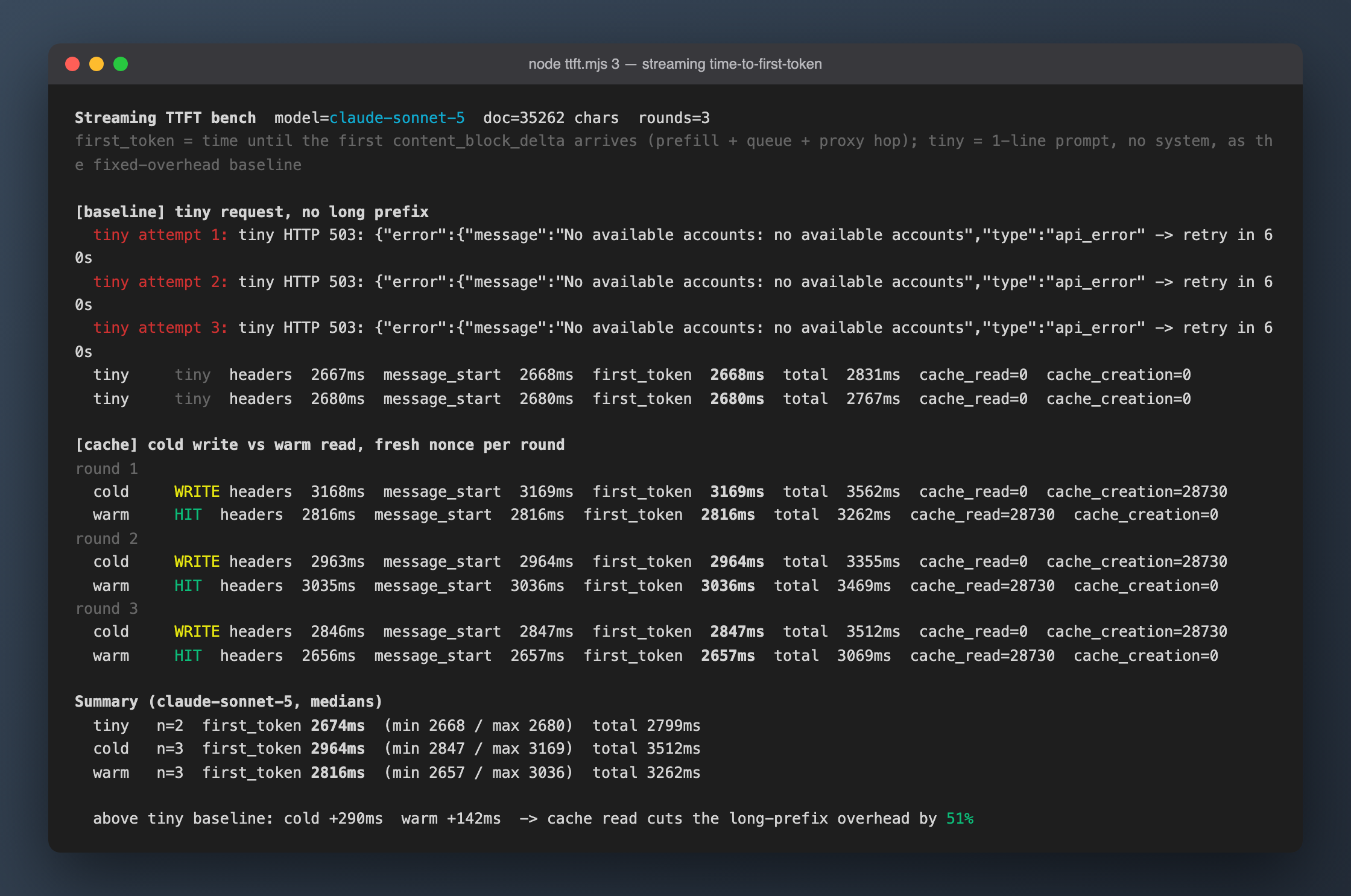1351x896 pixels.
Task: Click the red 'tiny attempt 3:' label
Action: [x=160, y=327]
